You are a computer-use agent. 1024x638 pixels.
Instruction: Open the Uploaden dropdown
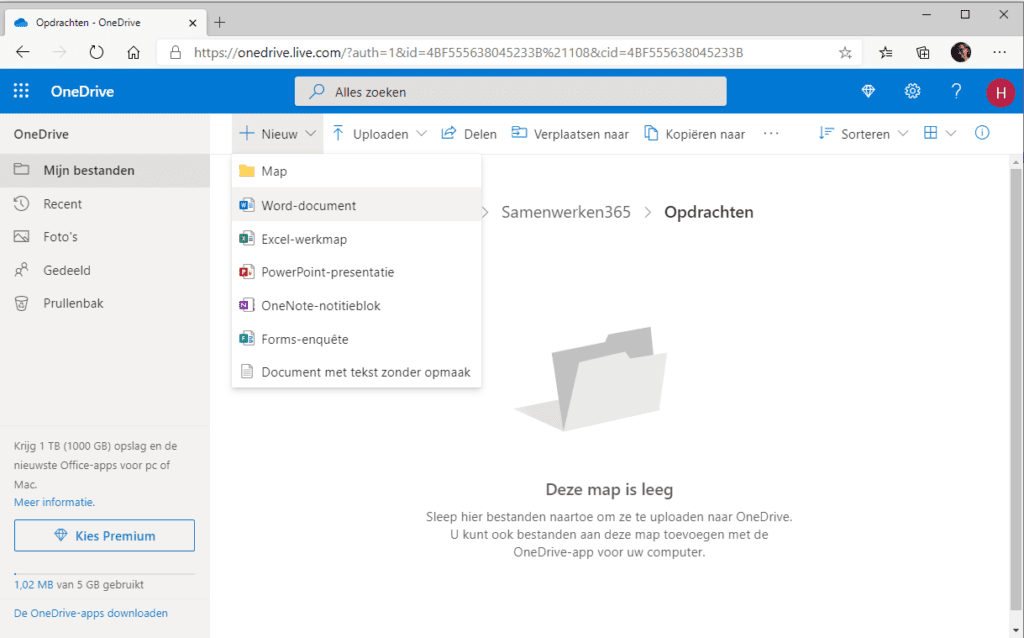coord(379,134)
